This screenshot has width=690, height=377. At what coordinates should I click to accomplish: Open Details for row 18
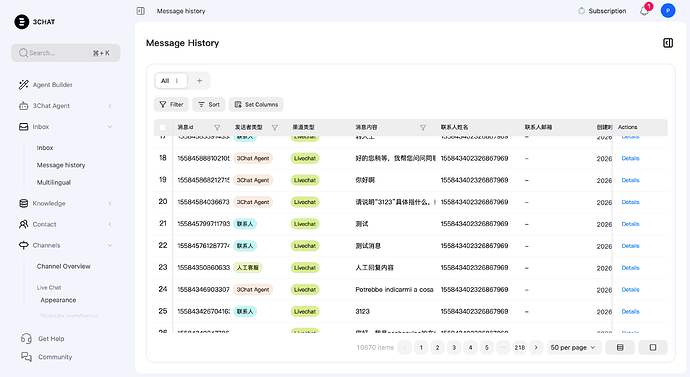(x=630, y=158)
